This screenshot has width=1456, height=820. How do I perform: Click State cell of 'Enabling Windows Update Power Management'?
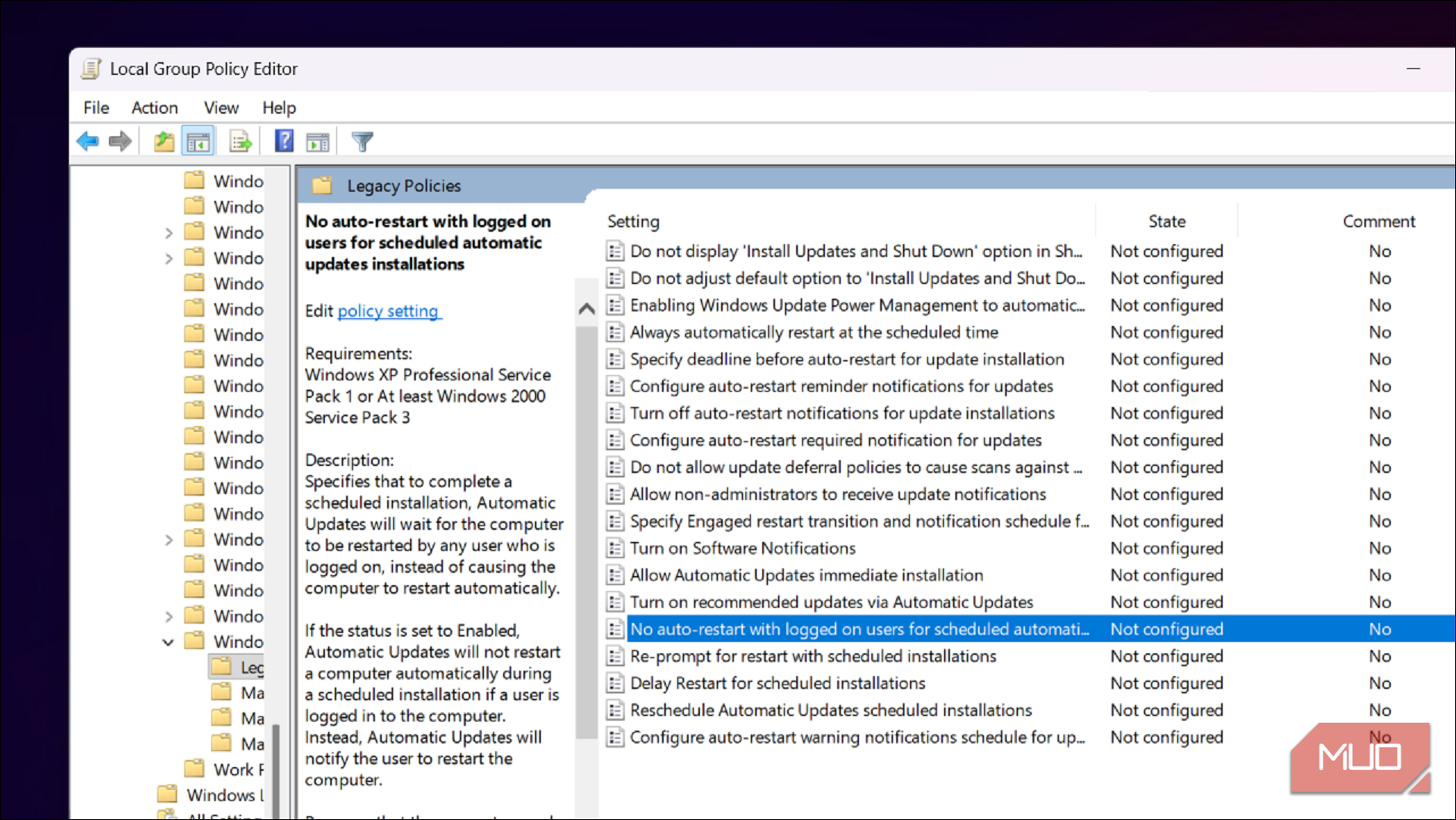pyautogui.click(x=1167, y=305)
